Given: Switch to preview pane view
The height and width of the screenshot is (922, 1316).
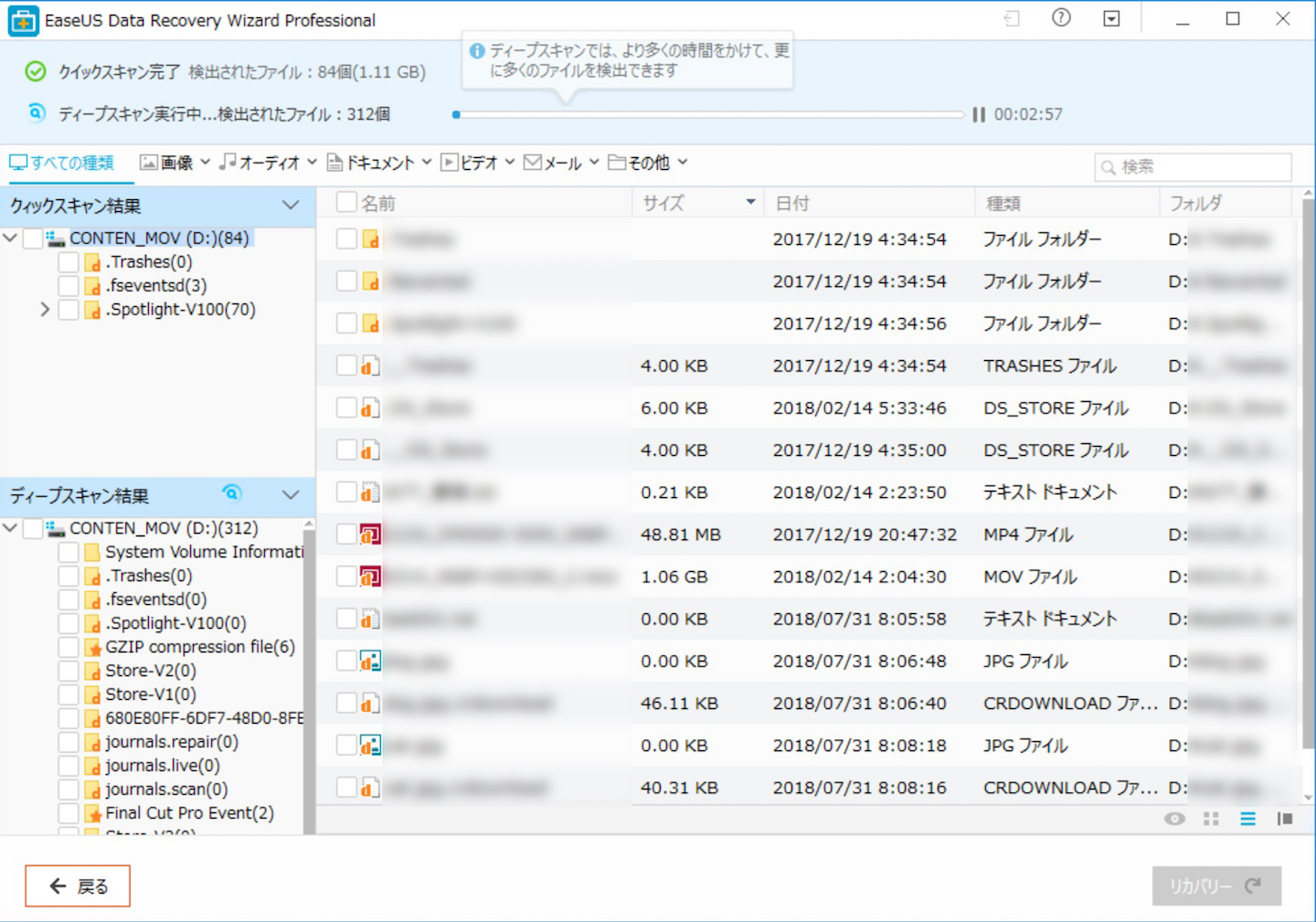Looking at the screenshot, I should coord(1285,819).
